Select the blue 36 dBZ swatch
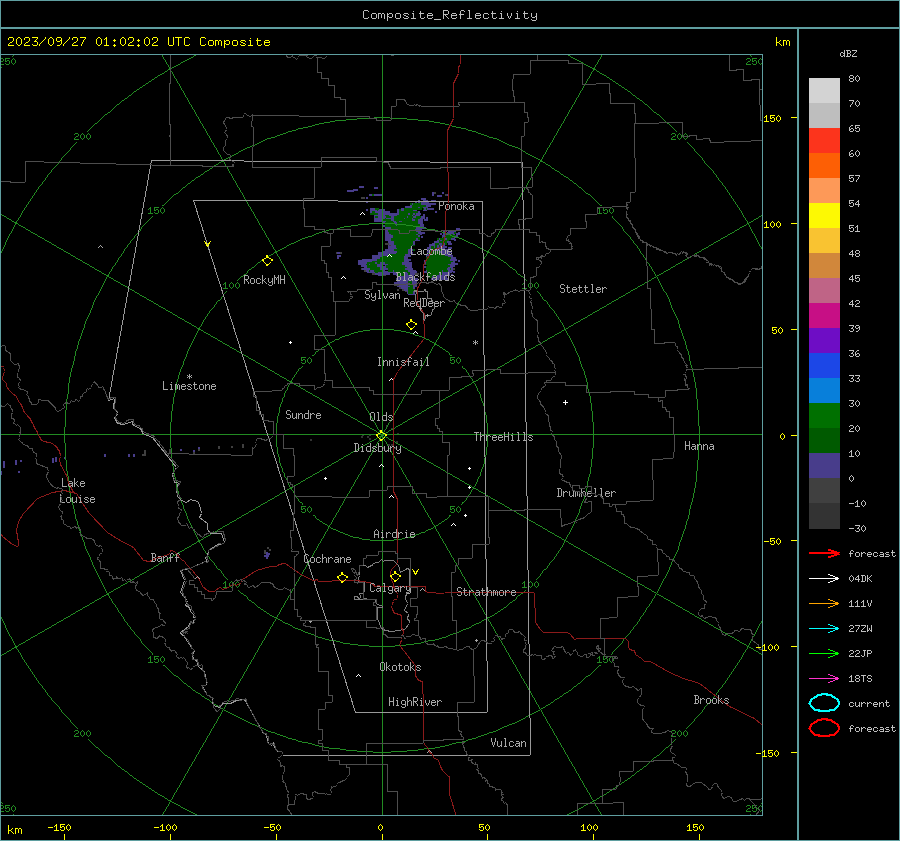The width and height of the screenshot is (900, 841). coord(824,365)
